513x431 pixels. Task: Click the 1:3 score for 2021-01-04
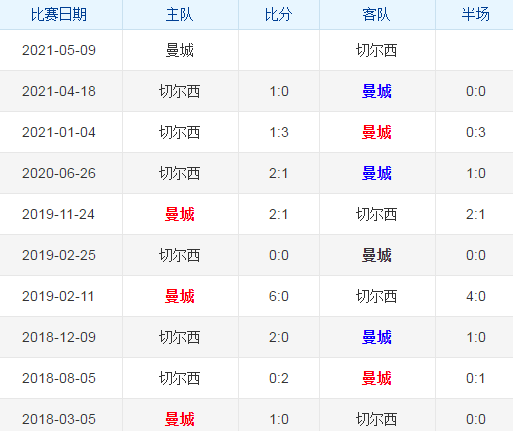pyautogui.click(x=279, y=132)
